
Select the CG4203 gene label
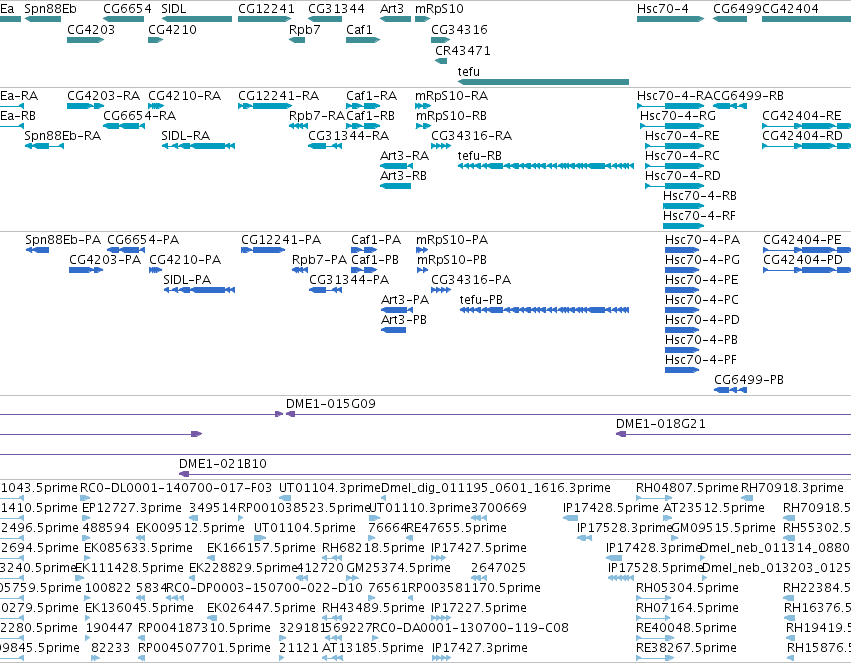click(91, 29)
